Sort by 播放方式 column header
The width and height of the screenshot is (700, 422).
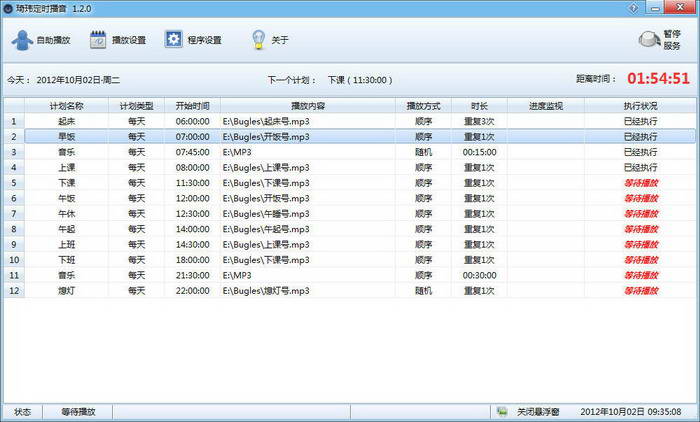pos(423,106)
